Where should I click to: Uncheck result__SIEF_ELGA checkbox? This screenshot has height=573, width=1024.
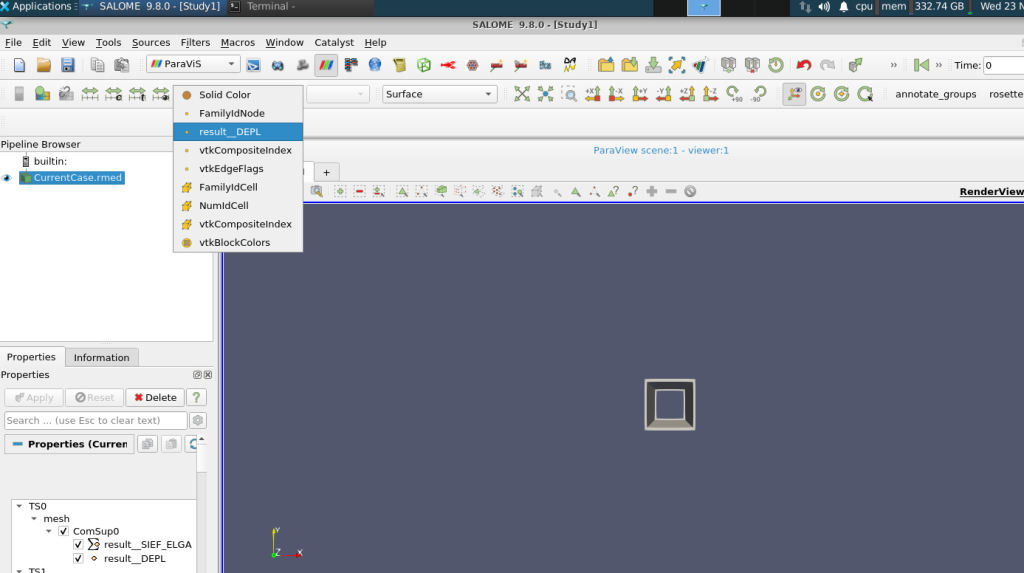[x=78, y=544]
